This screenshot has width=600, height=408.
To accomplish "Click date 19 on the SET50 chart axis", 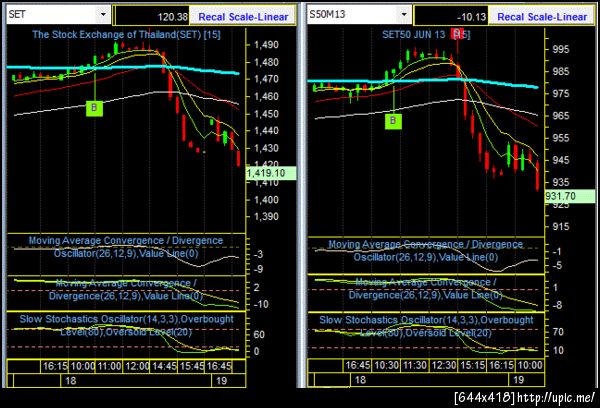I will (518, 380).
